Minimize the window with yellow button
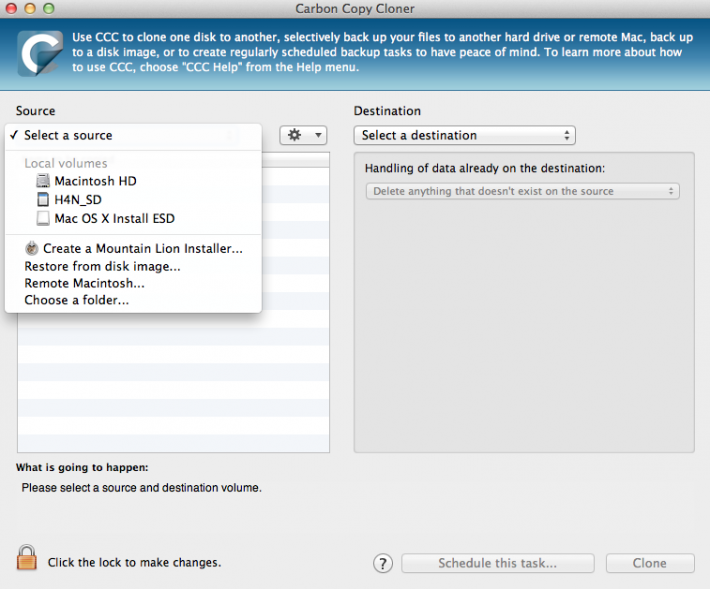The height and width of the screenshot is (589, 710). 30,8
